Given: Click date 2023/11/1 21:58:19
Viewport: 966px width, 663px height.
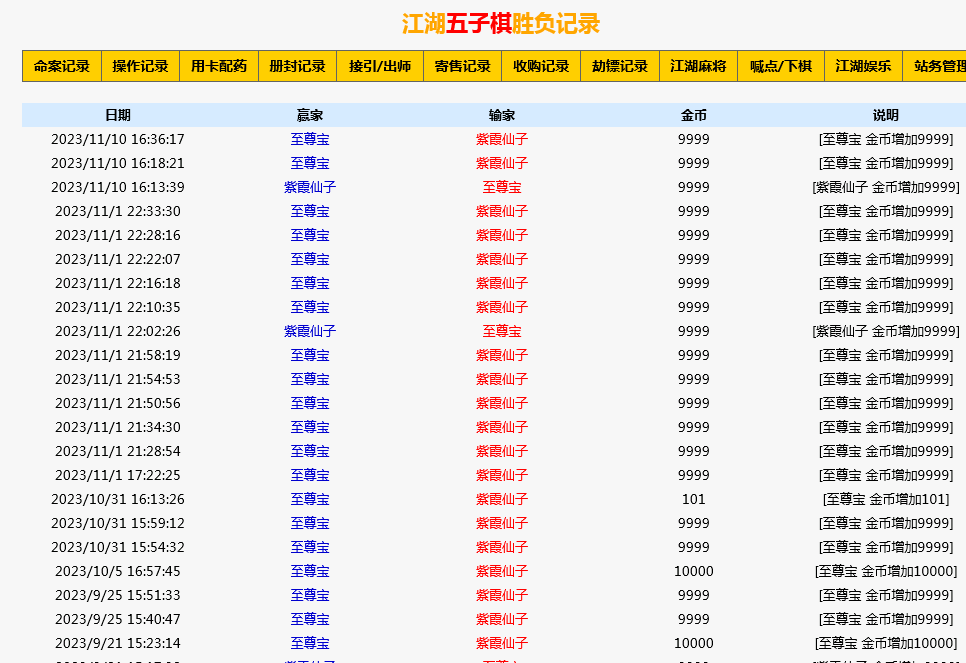Looking at the screenshot, I should point(118,356).
